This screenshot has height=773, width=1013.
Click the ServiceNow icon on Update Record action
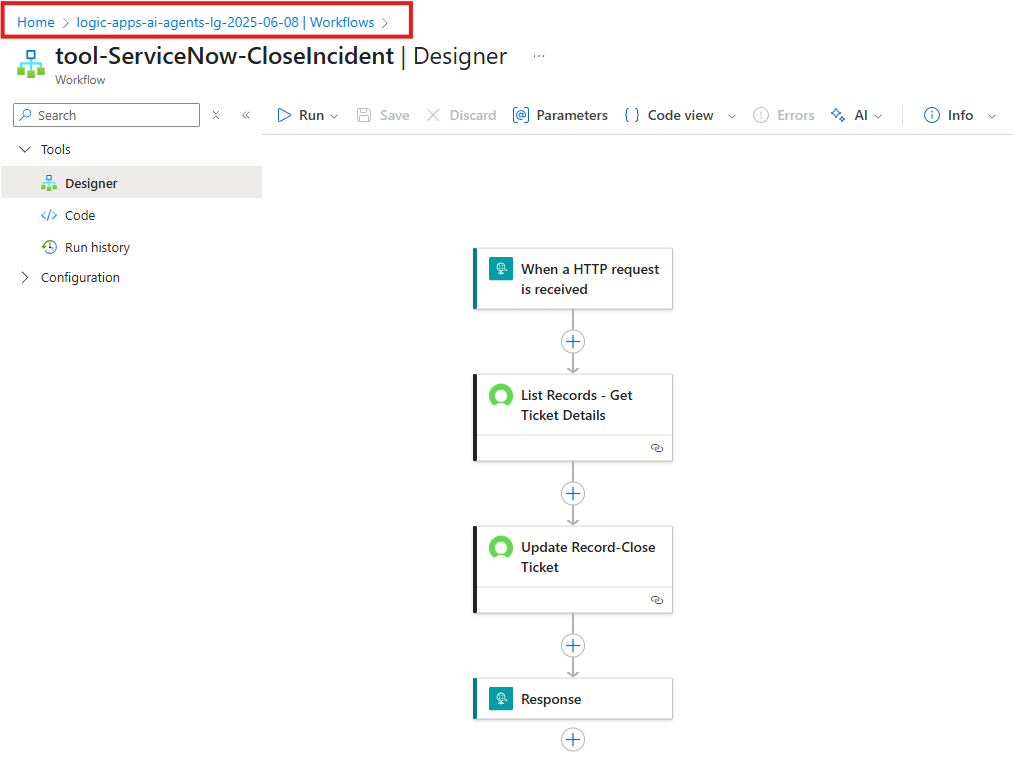501,546
